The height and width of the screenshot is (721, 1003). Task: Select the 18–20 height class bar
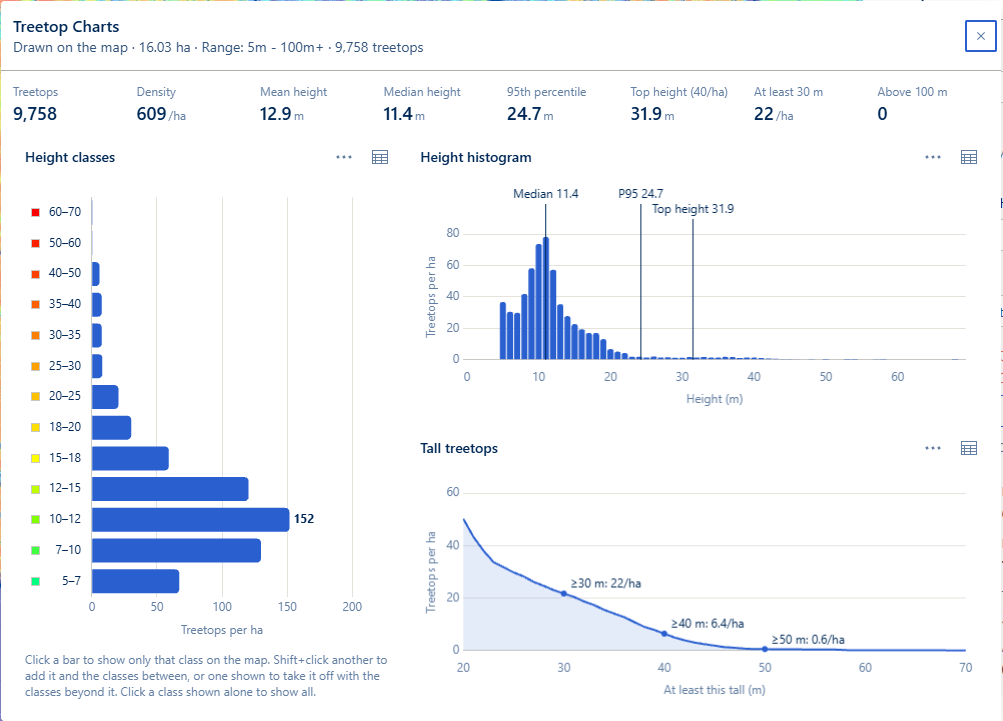coord(112,427)
